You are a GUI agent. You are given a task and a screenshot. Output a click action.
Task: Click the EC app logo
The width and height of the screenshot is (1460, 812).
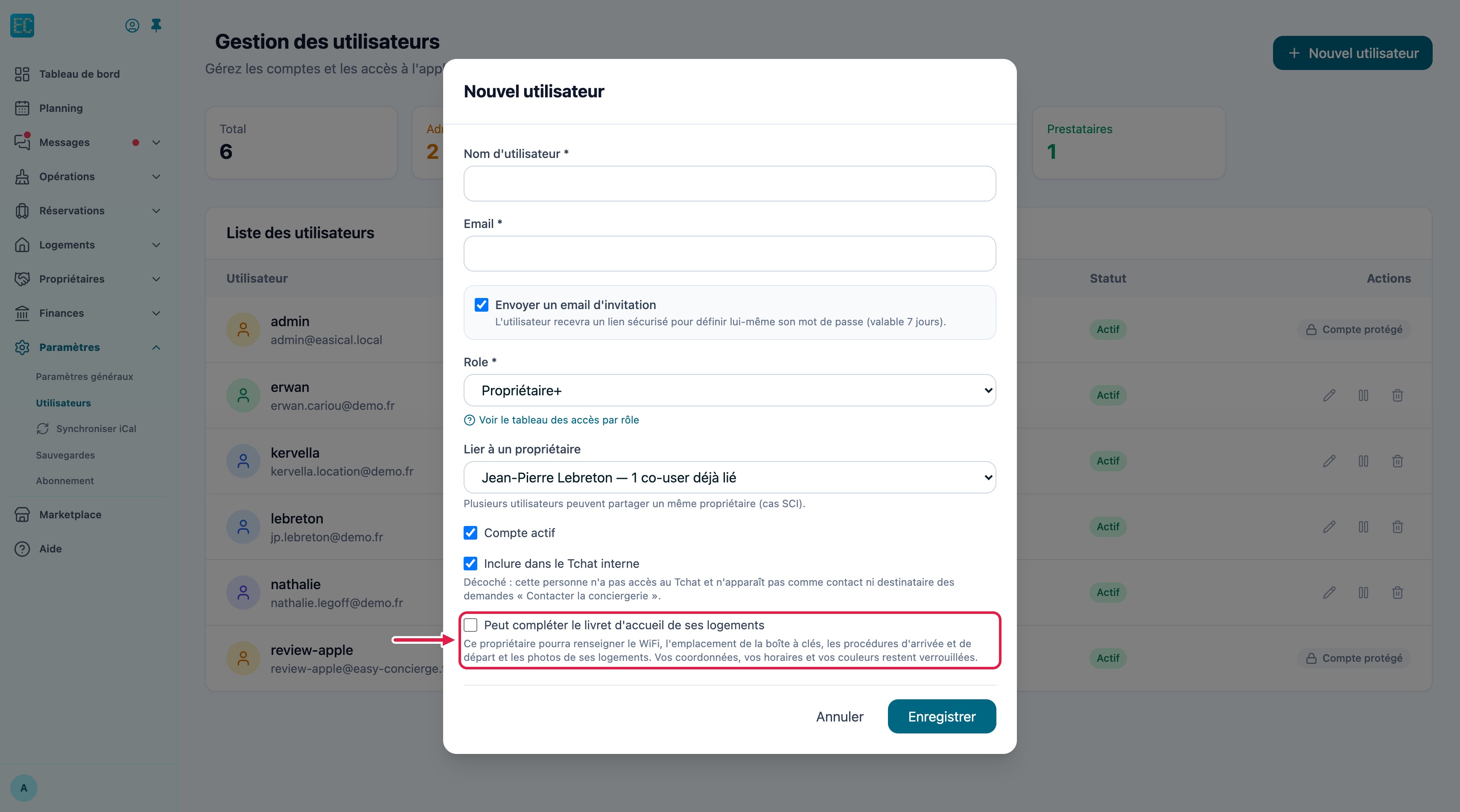point(22,26)
